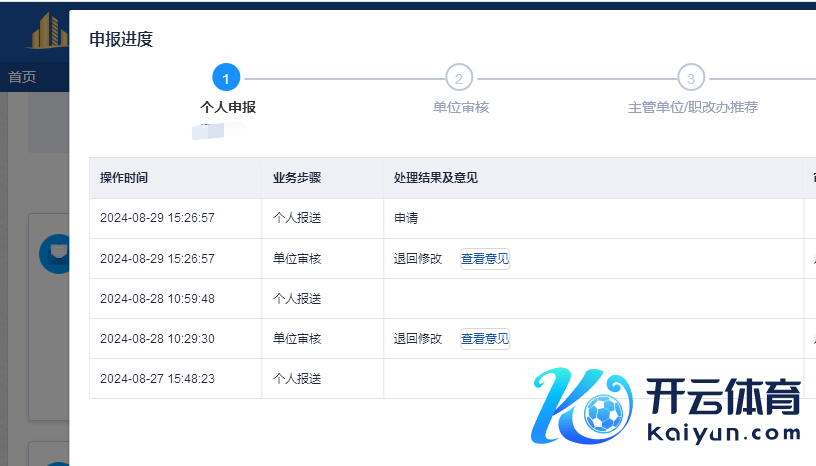Screen dimensions: 816x466
Task: Select the 主管单位/职改办推荐 step label
Action: coord(692,107)
